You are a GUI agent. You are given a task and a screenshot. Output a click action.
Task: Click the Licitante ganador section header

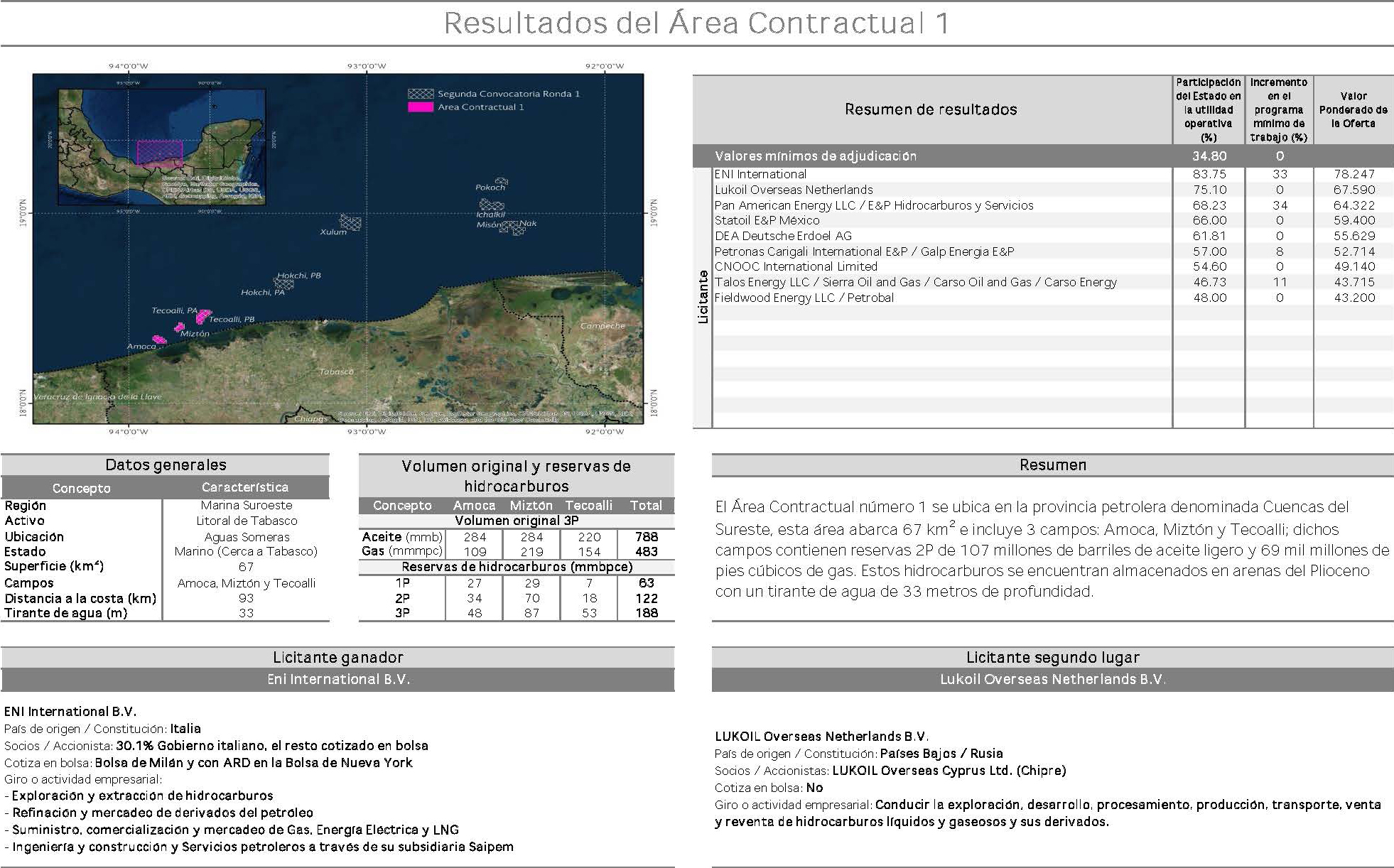[x=338, y=658]
